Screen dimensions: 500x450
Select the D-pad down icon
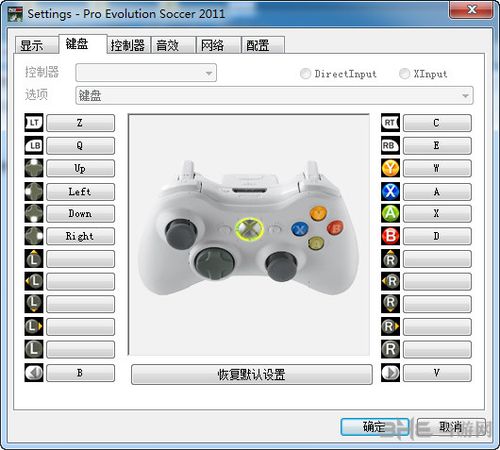pyautogui.click(x=34, y=214)
